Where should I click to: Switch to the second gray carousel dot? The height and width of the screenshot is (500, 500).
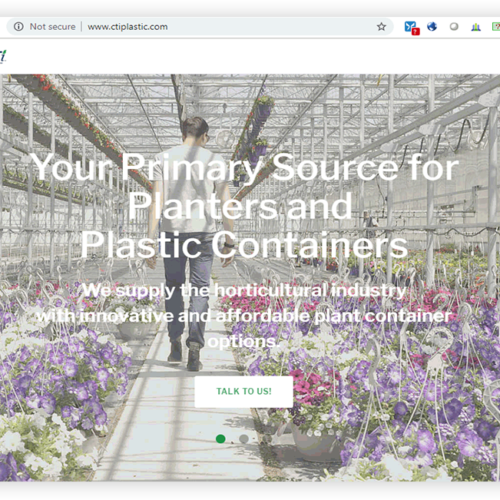244,439
